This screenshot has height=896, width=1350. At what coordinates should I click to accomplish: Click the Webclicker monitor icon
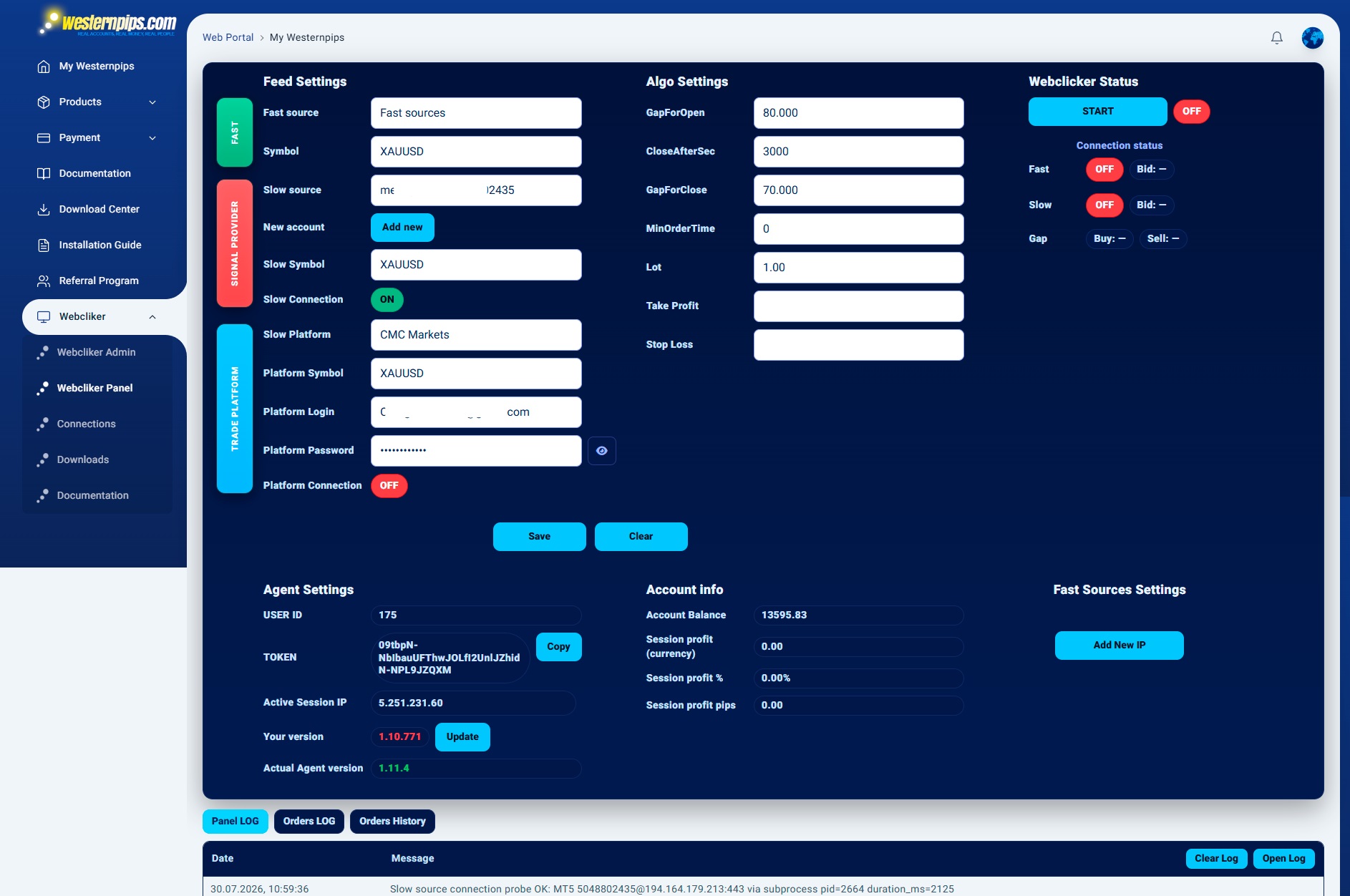(x=44, y=316)
